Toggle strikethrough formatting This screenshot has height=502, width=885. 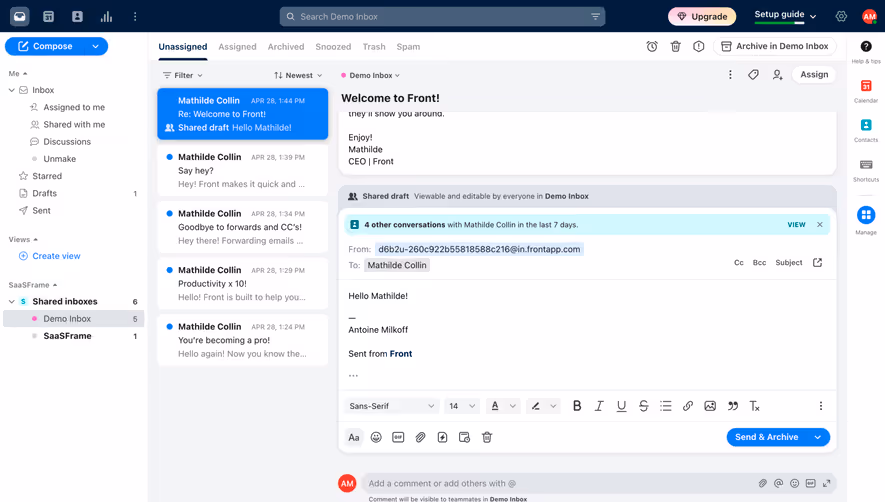coord(643,405)
